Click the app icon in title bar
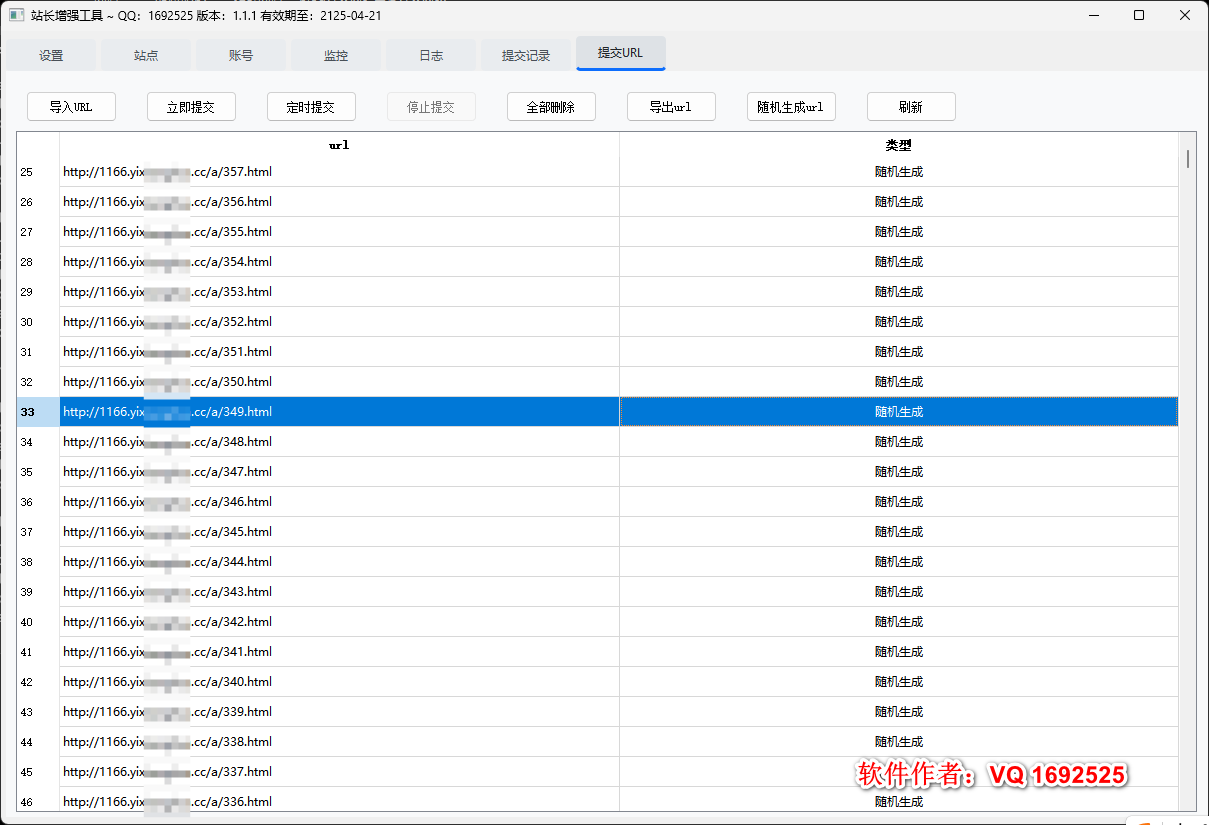Viewport: 1209px width, 825px height. 16,16
